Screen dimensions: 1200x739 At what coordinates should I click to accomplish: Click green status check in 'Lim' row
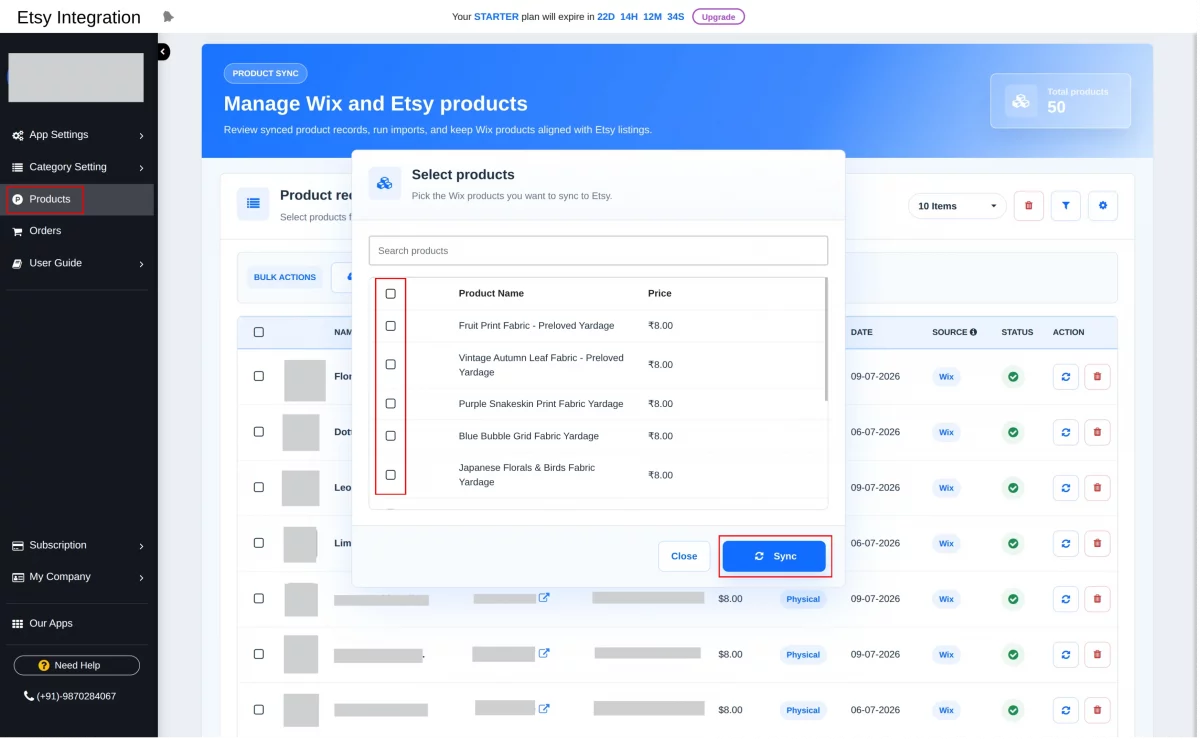(x=1013, y=543)
